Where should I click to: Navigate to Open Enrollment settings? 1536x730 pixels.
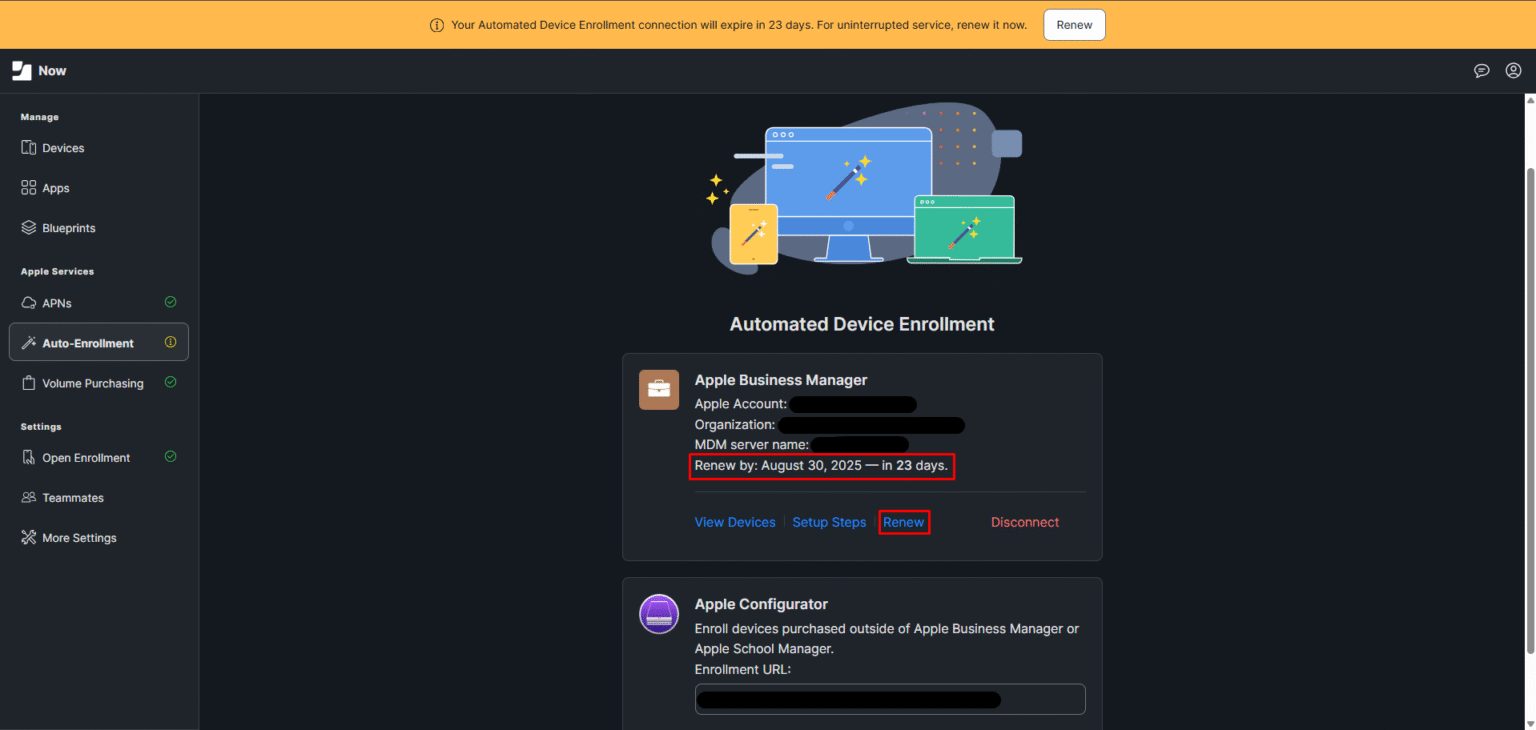point(87,457)
